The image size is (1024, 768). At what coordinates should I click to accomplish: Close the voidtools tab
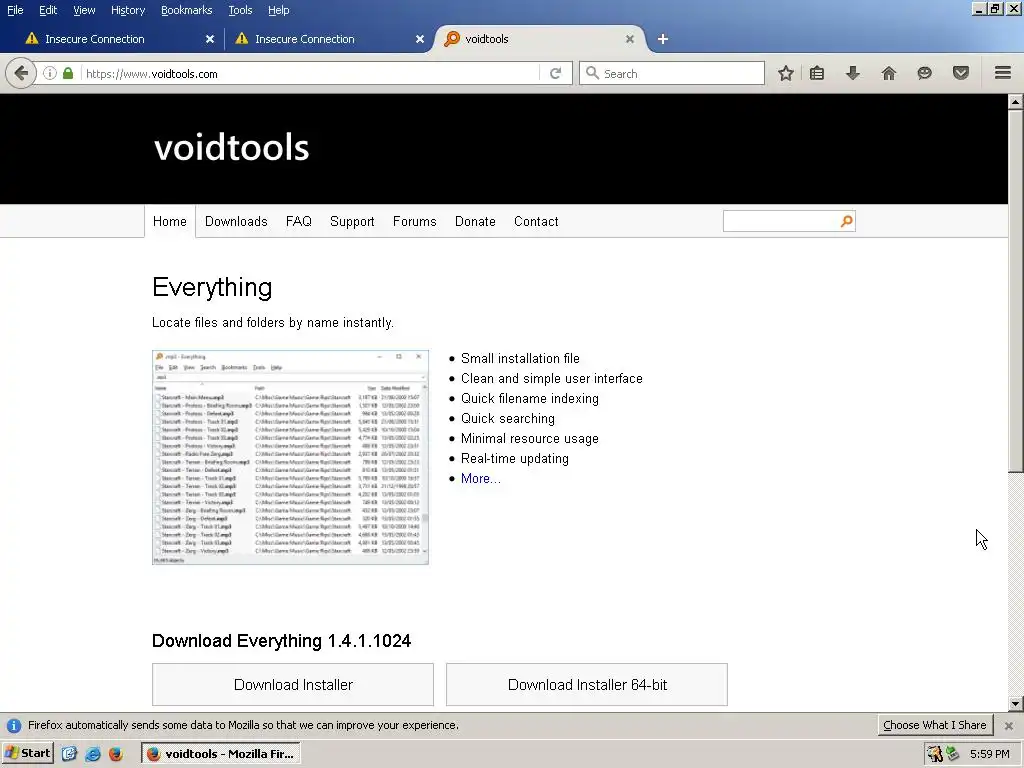pyautogui.click(x=630, y=39)
